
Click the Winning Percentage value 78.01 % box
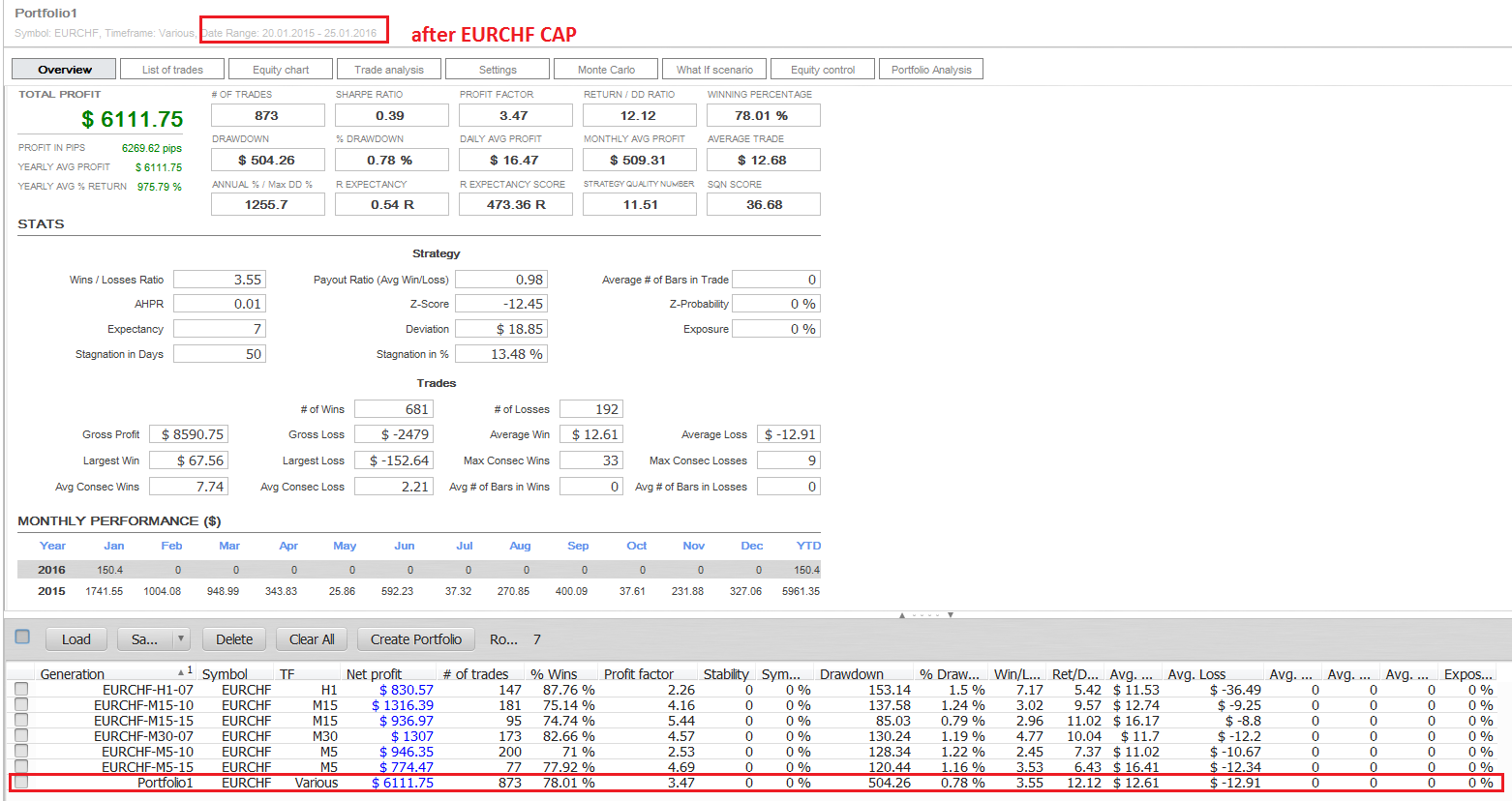pyautogui.click(x=763, y=115)
